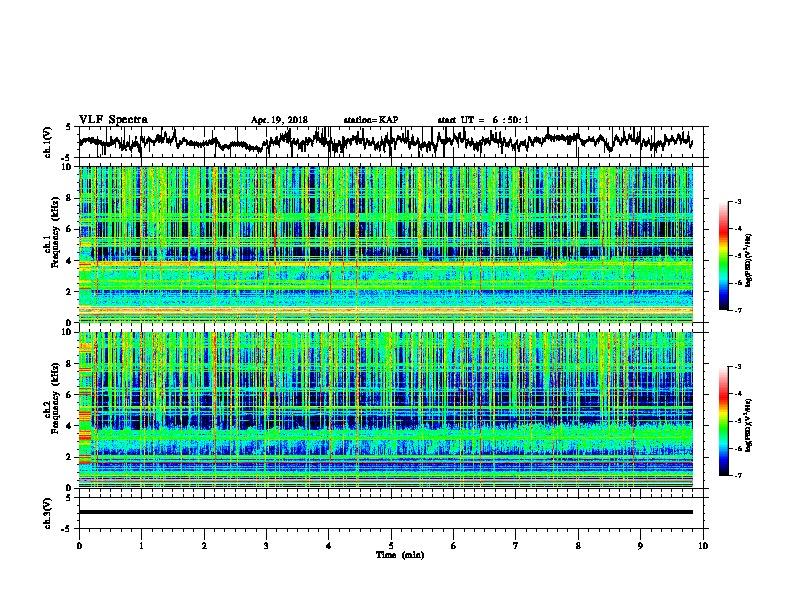This screenshot has height=612, width=792.
Task: Click time axis tick label "5"
Action: pyautogui.click(x=391, y=546)
